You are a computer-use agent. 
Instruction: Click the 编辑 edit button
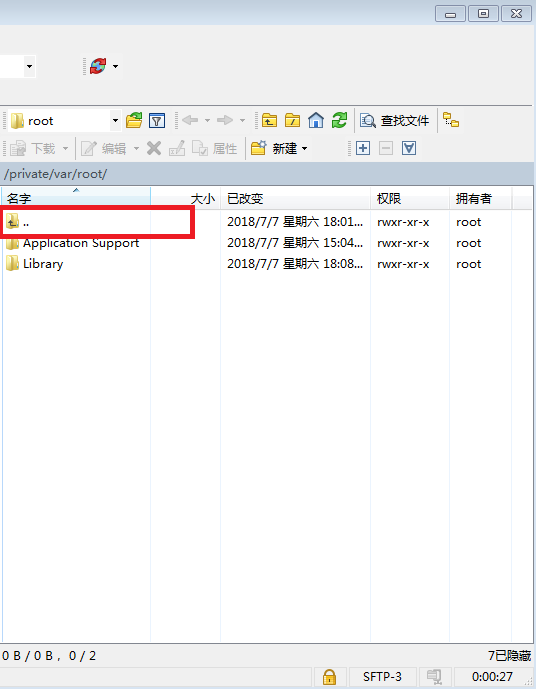(x=104, y=149)
